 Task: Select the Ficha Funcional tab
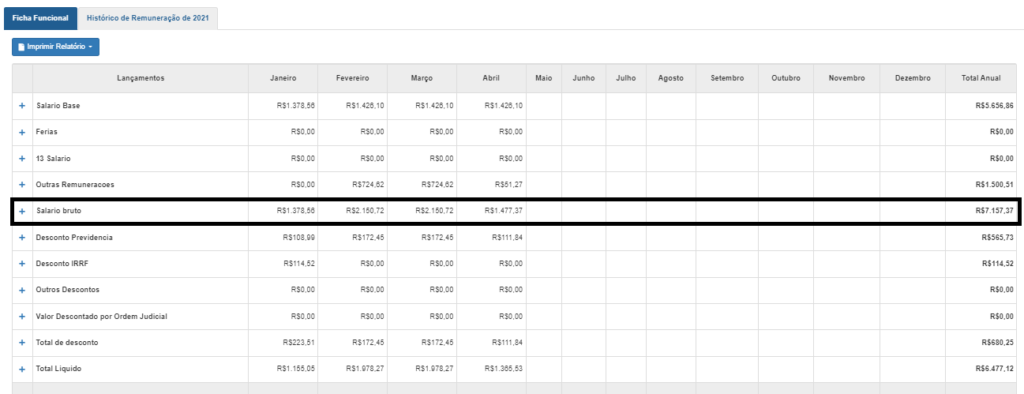40,18
